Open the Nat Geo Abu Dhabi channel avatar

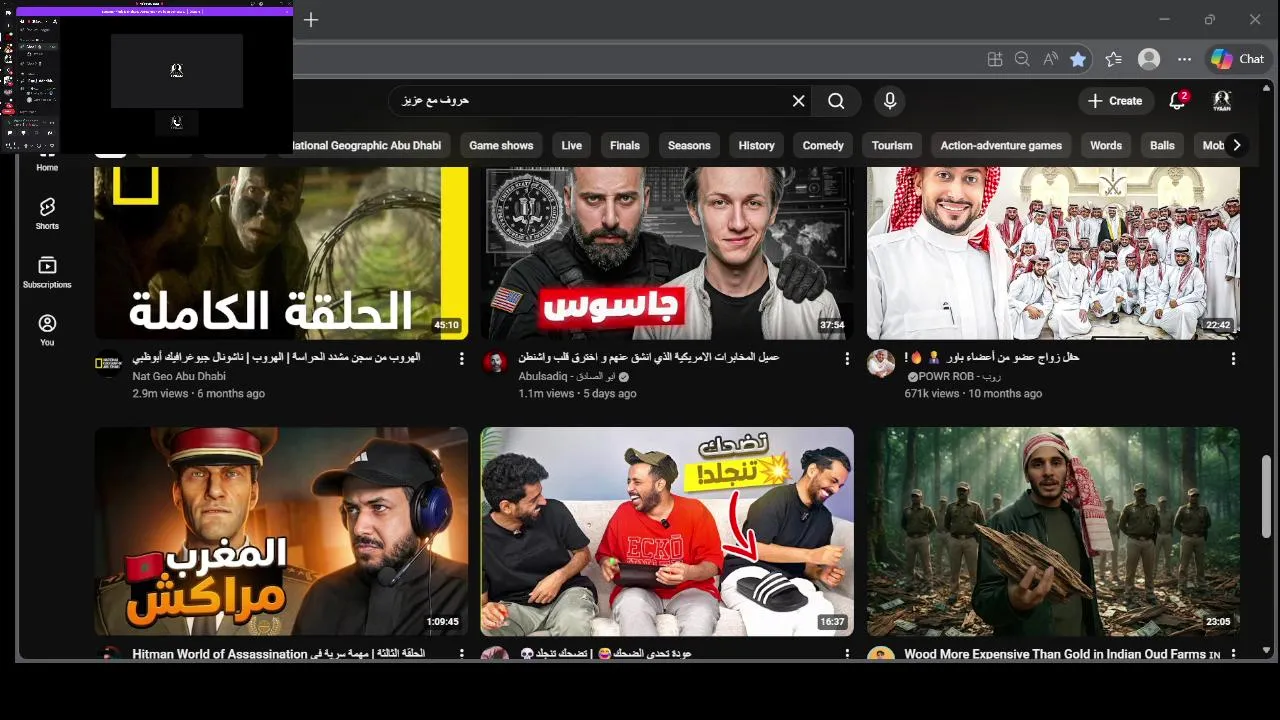click(109, 364)
